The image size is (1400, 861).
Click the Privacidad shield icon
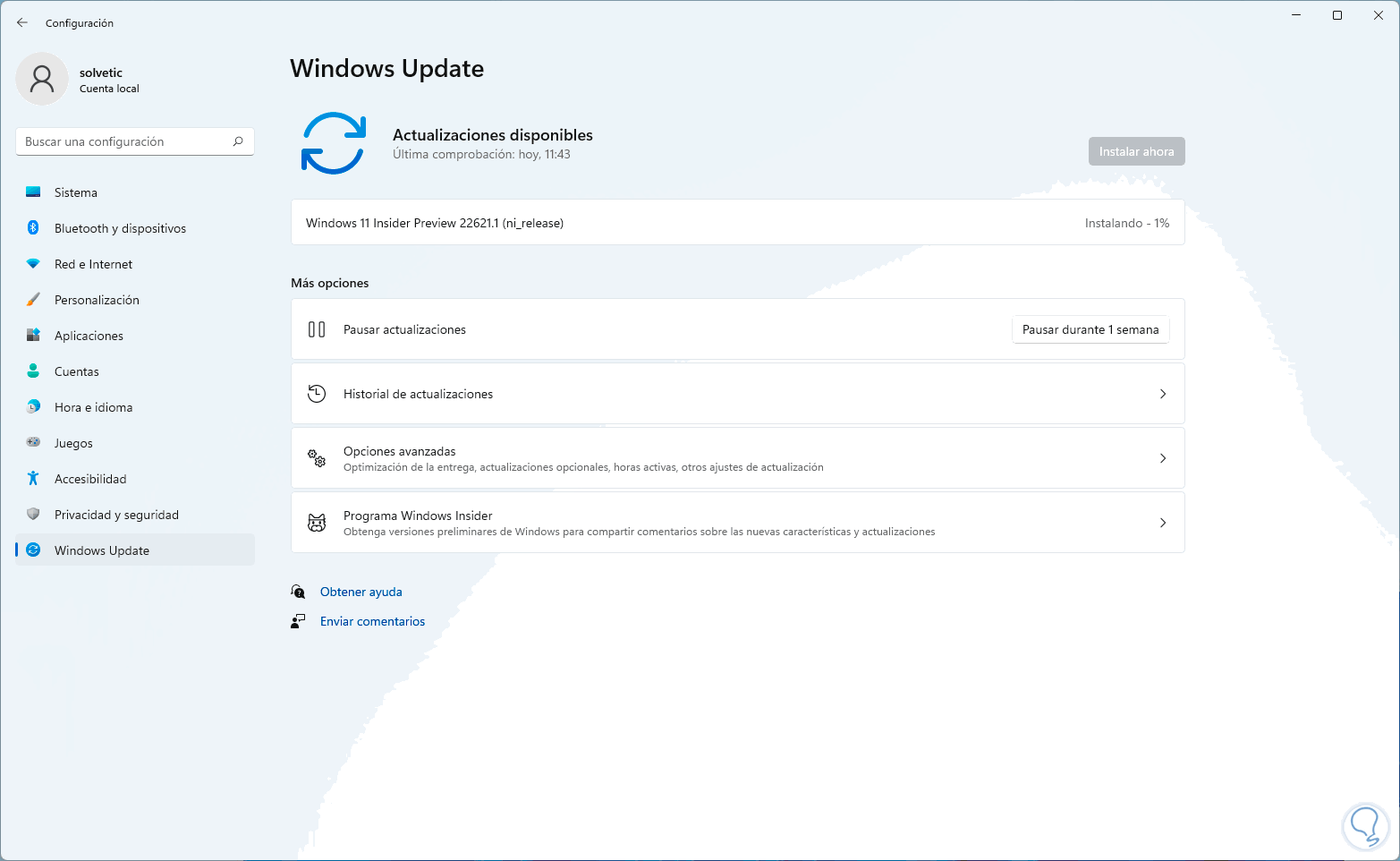[33, 514]
